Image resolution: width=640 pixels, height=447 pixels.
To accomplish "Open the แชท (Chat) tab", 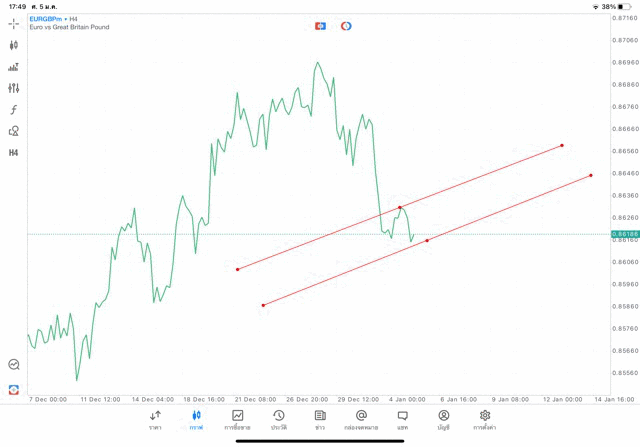I will 402,420.
